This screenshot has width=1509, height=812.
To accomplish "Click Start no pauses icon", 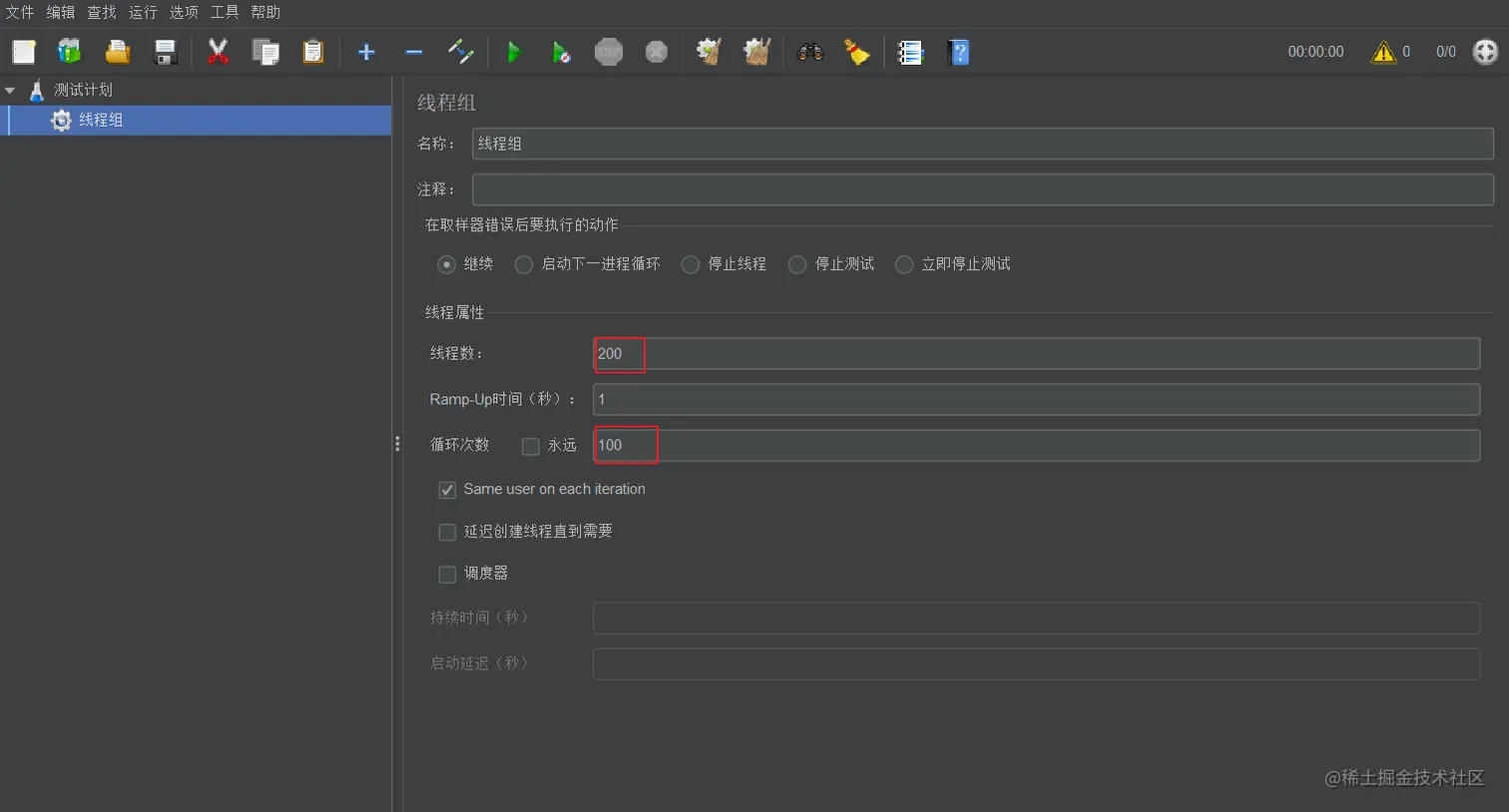I will tap(562, 52).
